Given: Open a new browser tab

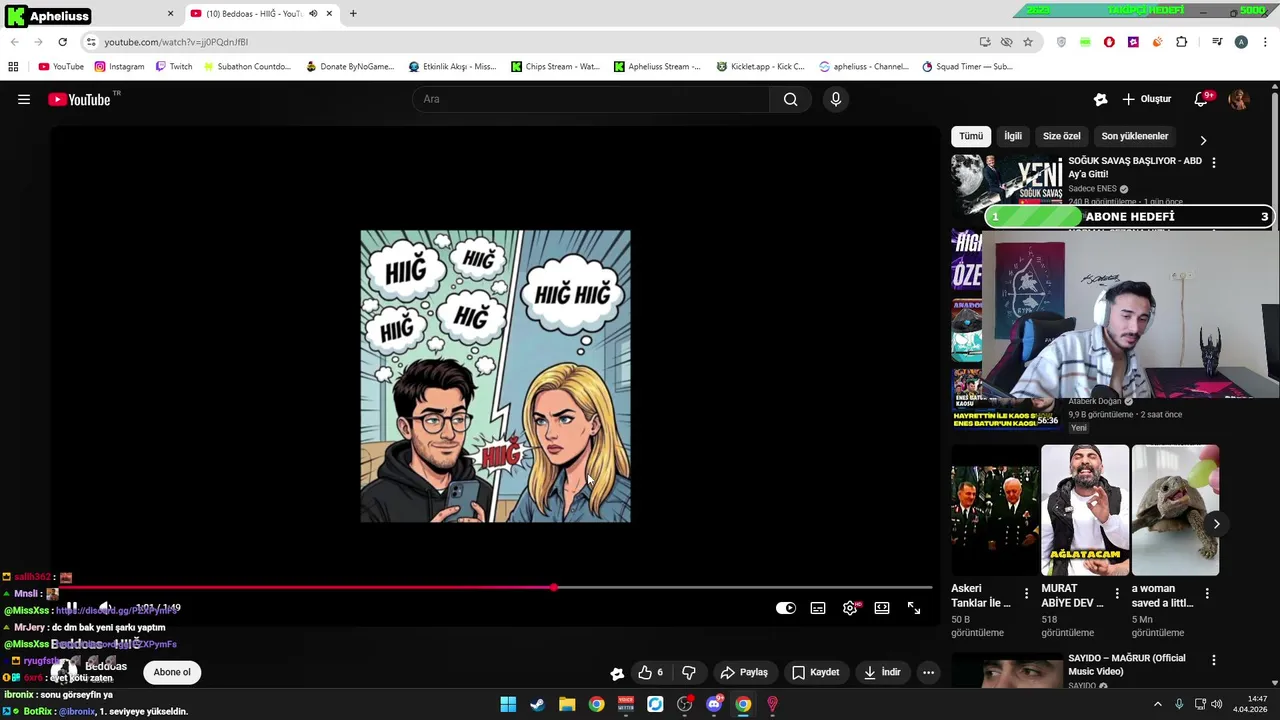Looking at the screenshot, I should (353, 13).
